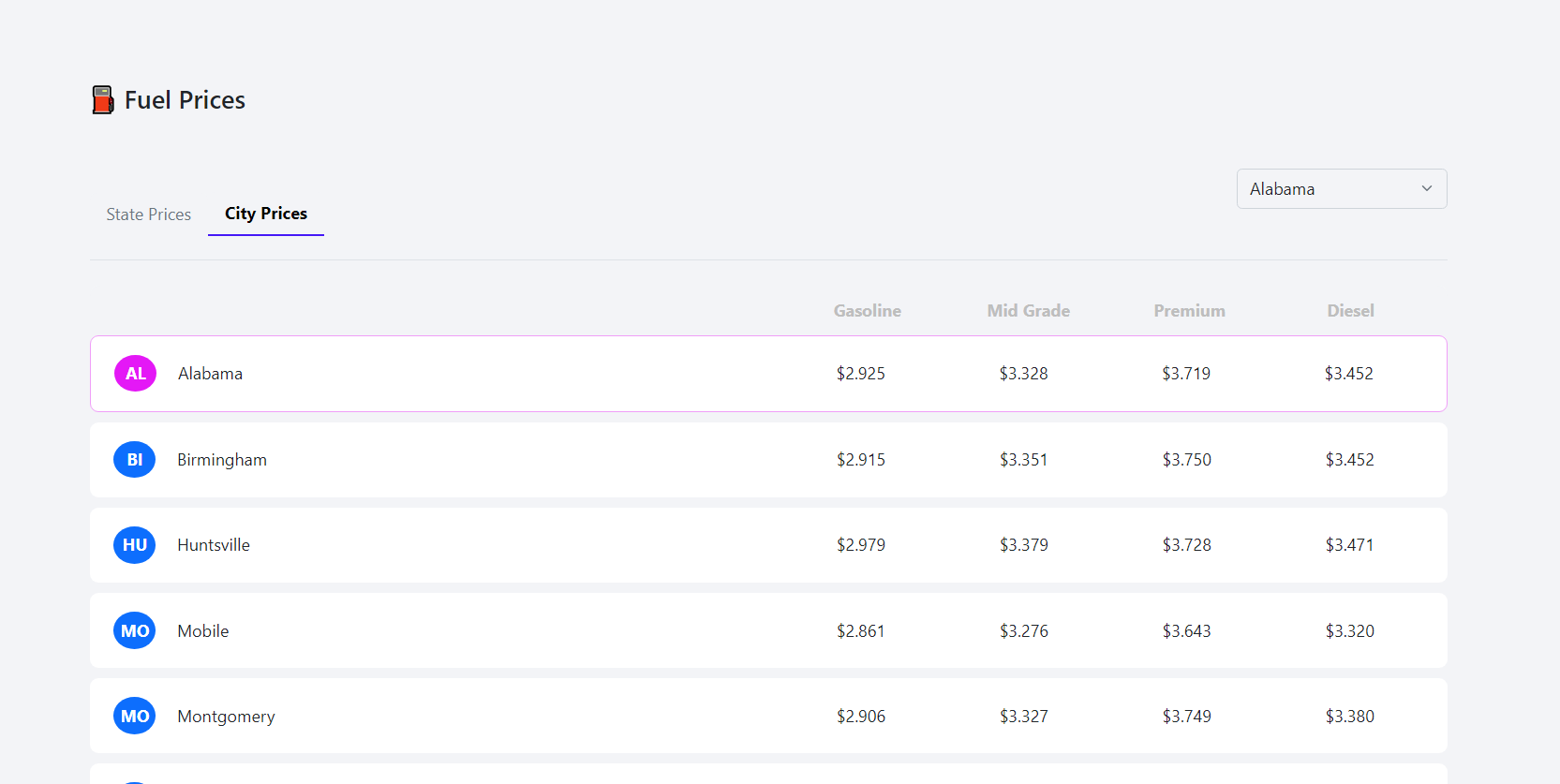Click Birmingham diesel price $3.452

pyautogui.click(x=1350, y=460)
